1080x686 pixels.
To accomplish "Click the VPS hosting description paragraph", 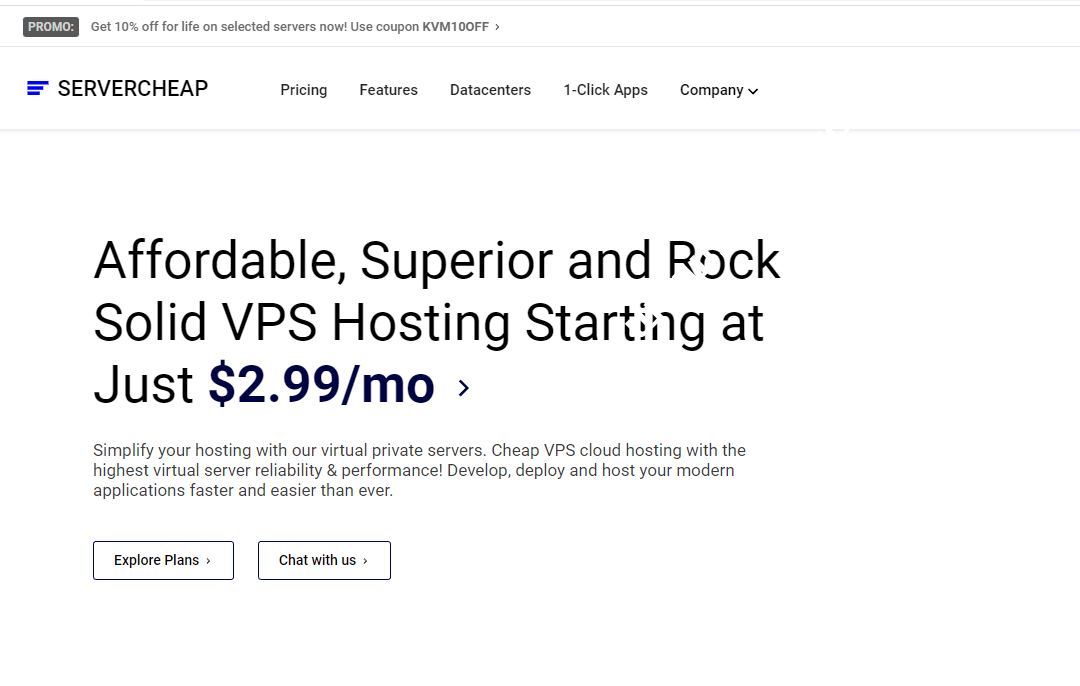I will tap(418, 470).
